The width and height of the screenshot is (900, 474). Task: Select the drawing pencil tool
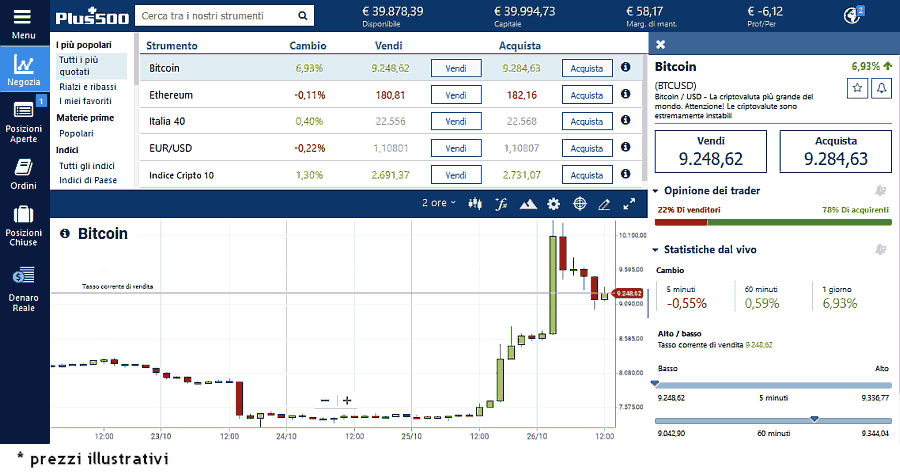pos(603,203)
